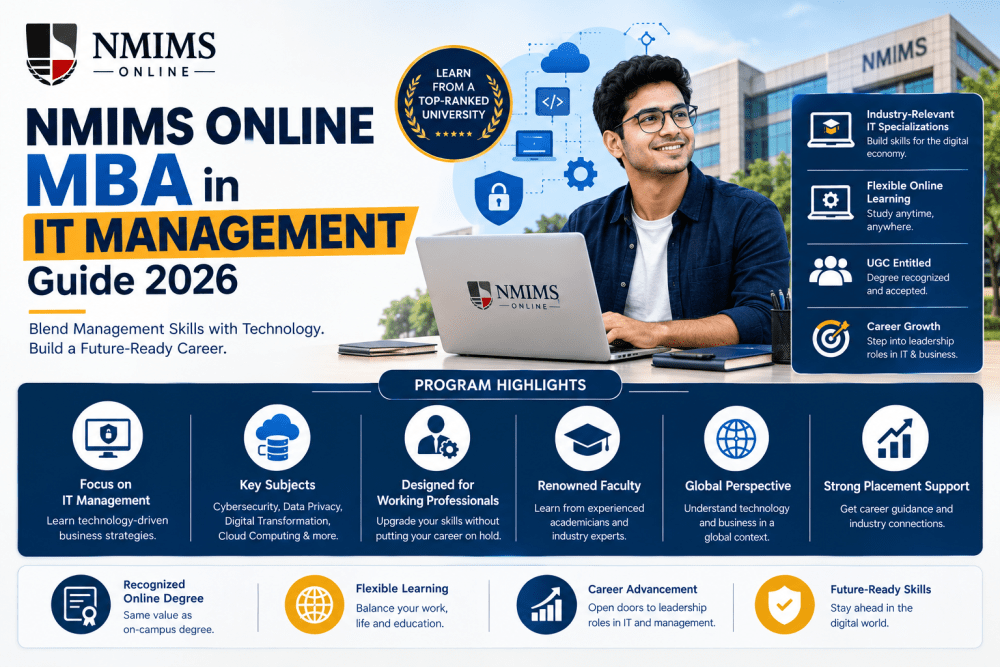Click the padlock shield icon

(499, 197)
